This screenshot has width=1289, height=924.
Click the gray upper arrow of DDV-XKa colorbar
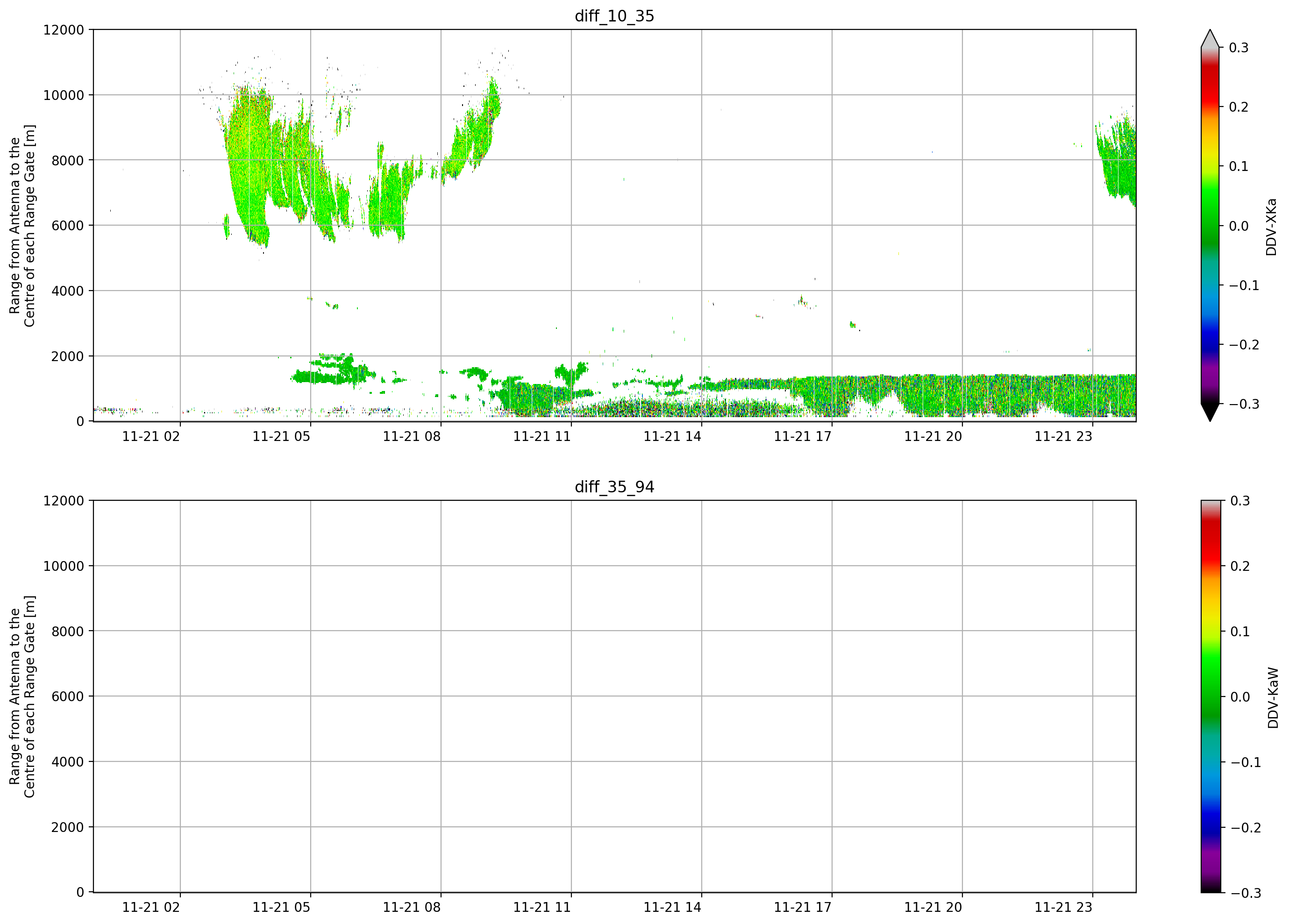1210,39
